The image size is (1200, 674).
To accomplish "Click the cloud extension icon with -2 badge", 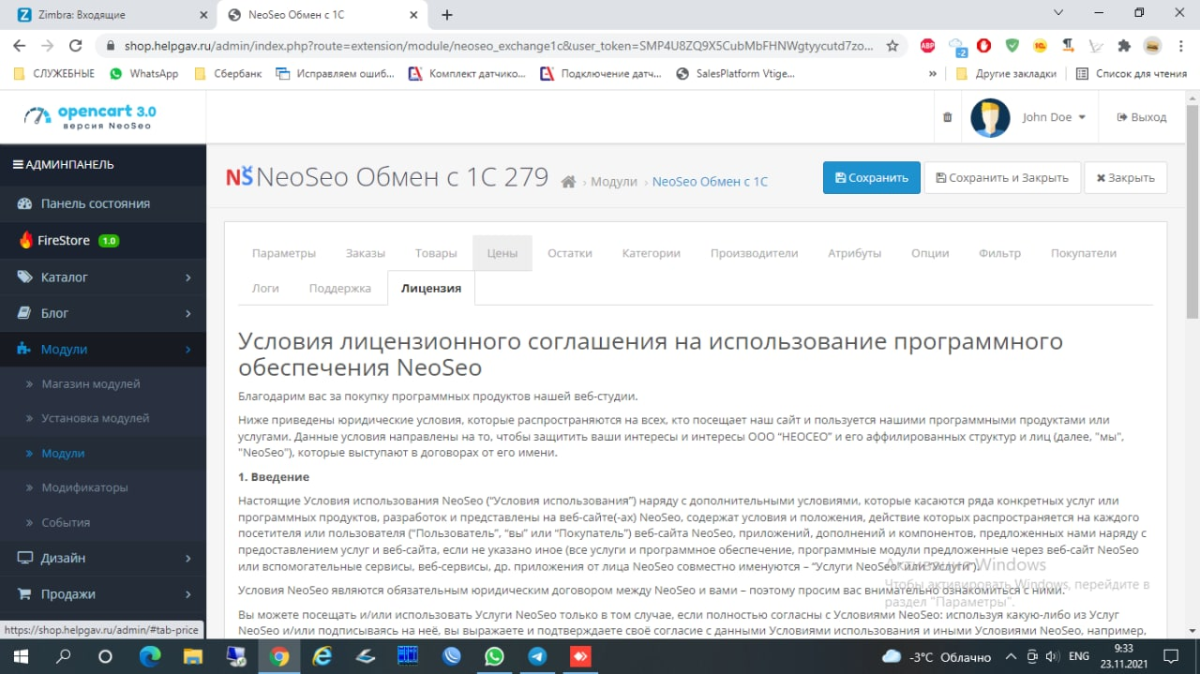I will pyautogui.click(x=957, y=46).
